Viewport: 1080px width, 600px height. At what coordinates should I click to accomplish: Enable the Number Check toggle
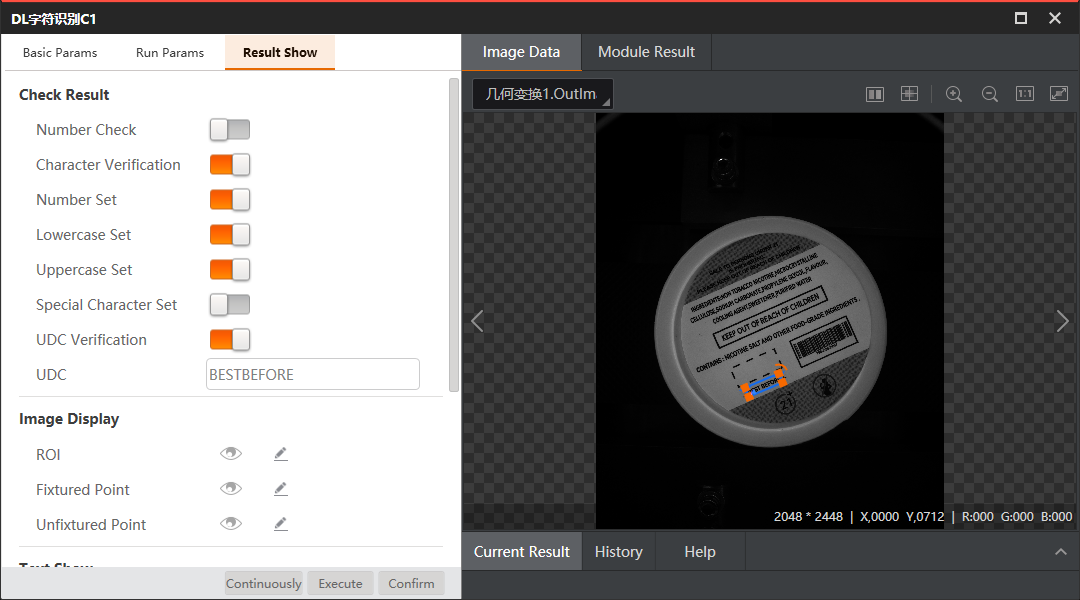(230, 129)
